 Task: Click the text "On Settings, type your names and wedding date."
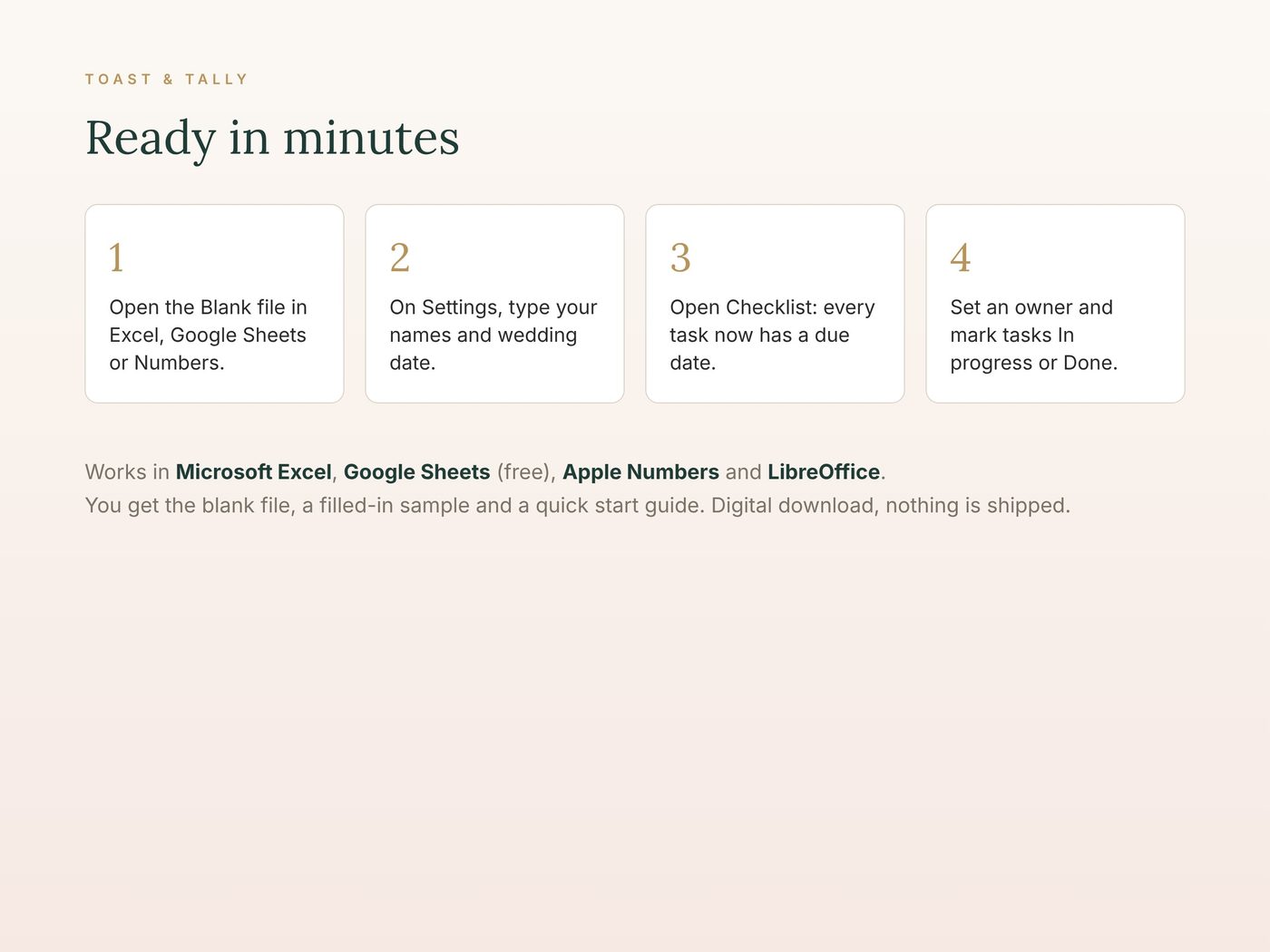pyautogui.click(x=493, y=335)
